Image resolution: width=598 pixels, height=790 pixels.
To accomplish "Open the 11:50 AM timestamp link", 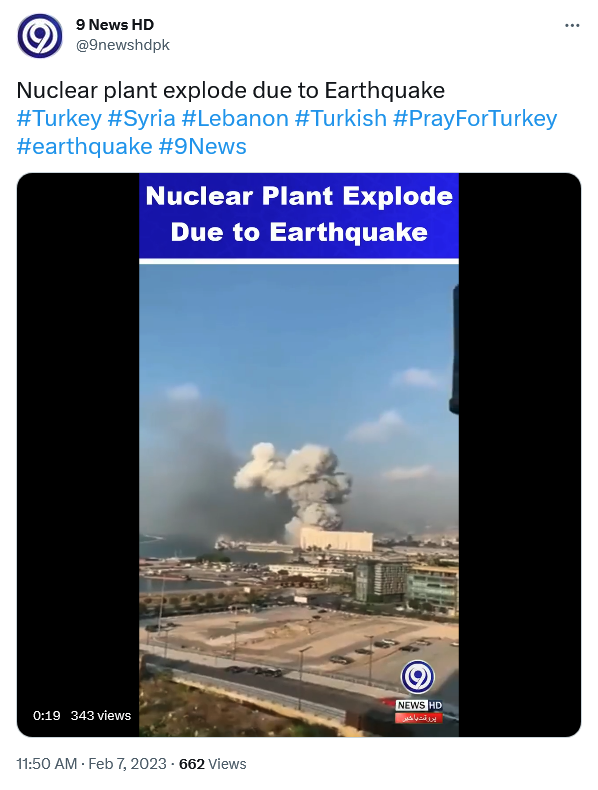I will 47,764.
